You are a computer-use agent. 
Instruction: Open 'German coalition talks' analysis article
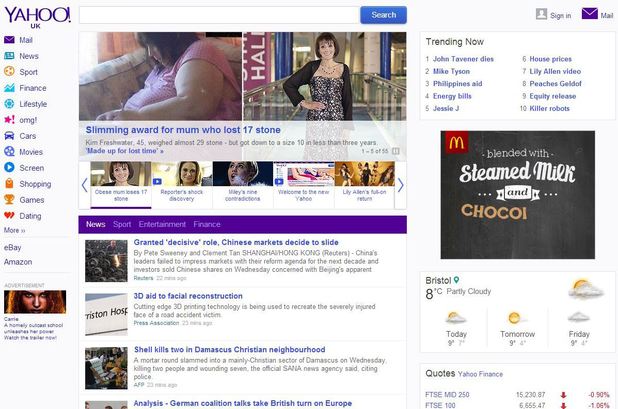(x=242, y=403)
